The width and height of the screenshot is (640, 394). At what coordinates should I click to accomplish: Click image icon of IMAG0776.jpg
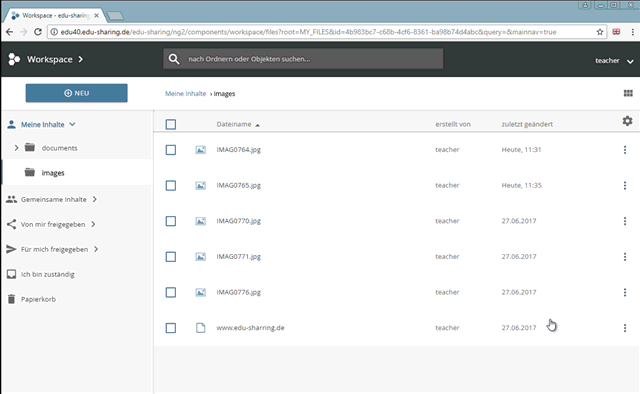pos(200,292)
